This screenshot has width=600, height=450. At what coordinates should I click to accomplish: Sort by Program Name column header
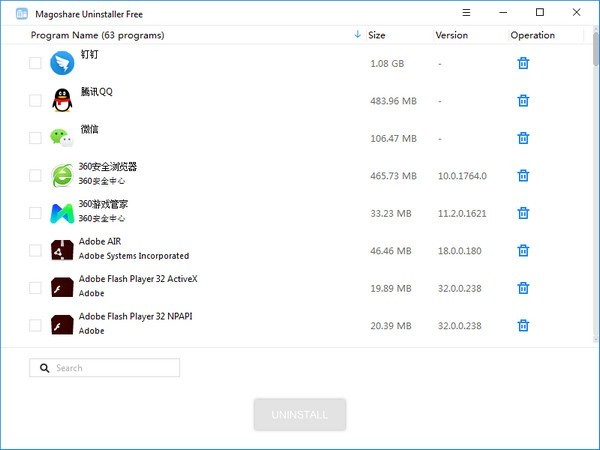[98, 35]
